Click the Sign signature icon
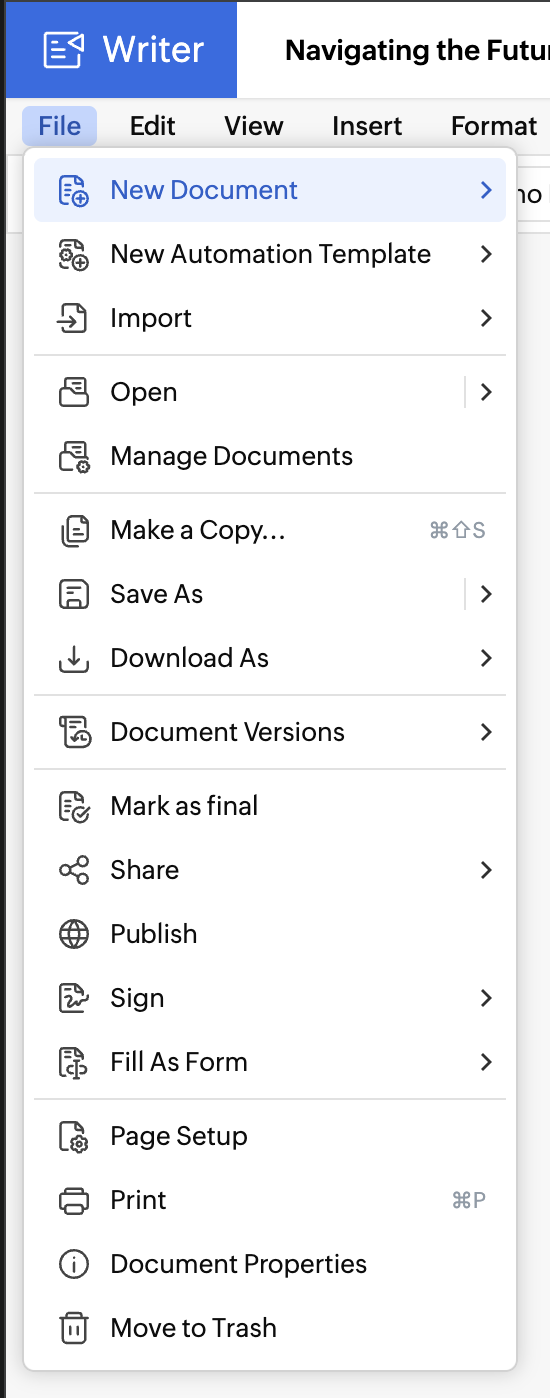This screenshot has width=550, height=1398. (x=74, y=998)
